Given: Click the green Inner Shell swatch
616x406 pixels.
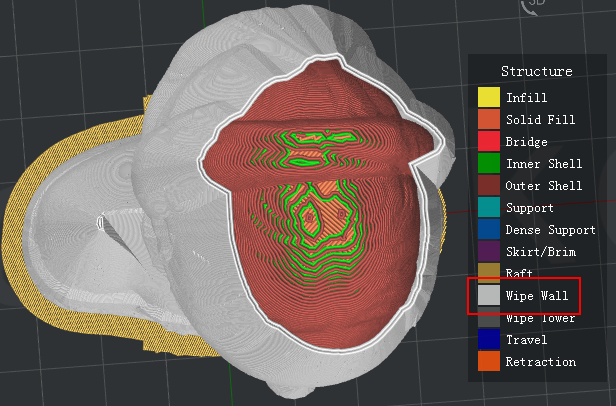Looking at the screenshot, I should coord(488,164).
